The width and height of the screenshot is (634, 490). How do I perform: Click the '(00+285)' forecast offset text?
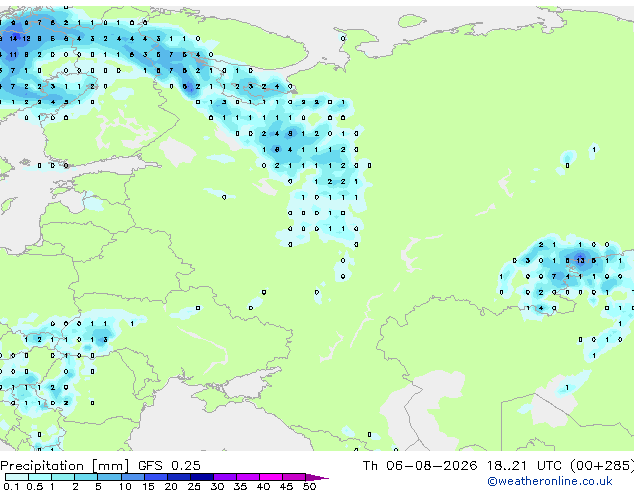pos(602,466)
